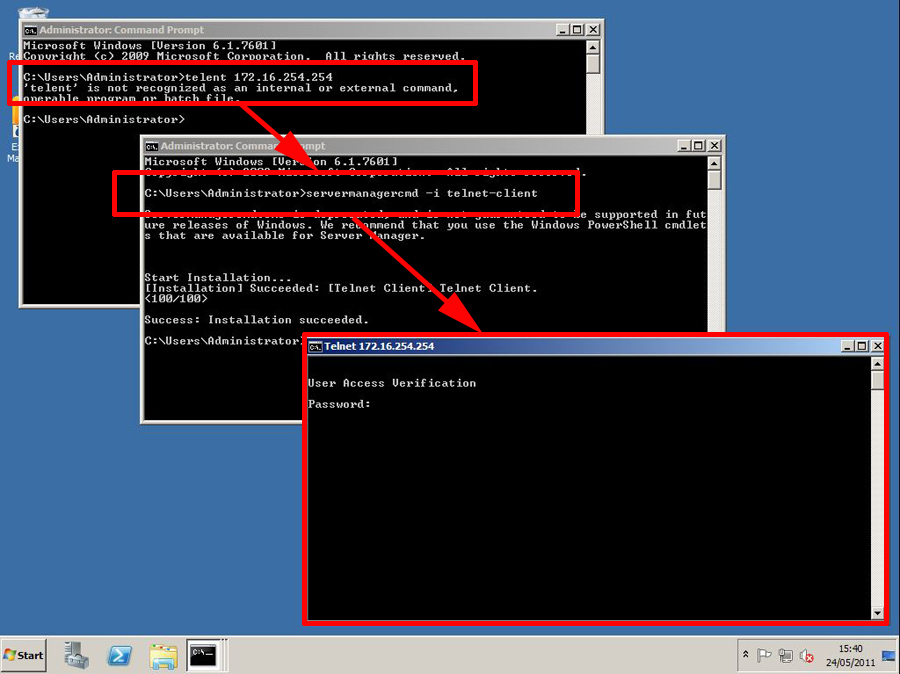
Task: Open the Action Center flag in the tray
Action: tap(766, 655)
